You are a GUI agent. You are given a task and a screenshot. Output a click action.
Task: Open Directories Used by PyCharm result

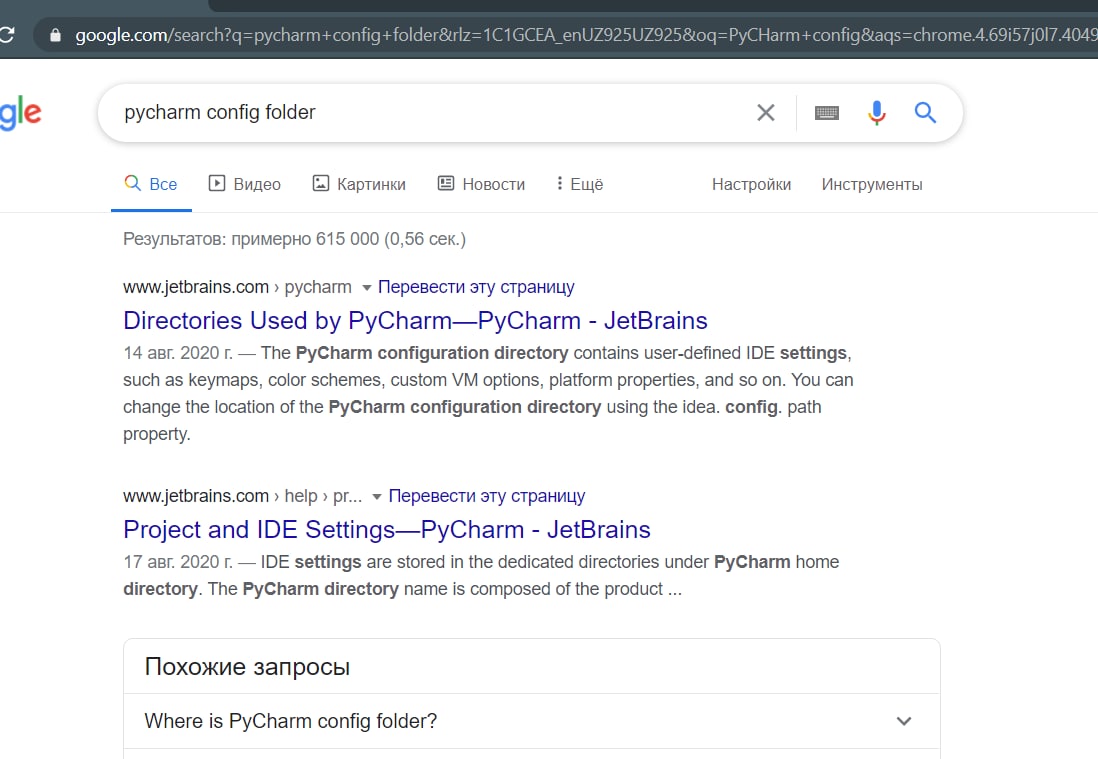pos(415,321)
